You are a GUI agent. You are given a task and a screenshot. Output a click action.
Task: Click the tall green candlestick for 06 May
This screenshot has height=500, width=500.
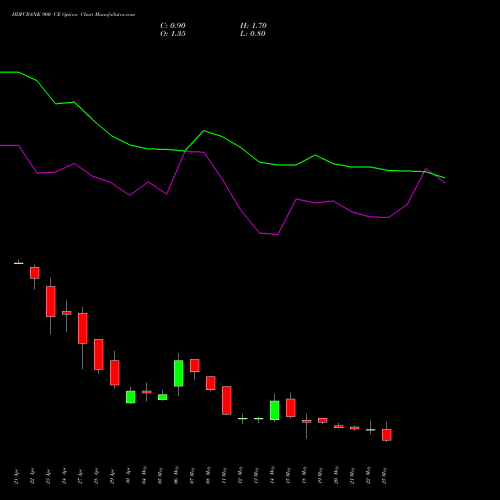pyautogui.click(x=179, y=373)
